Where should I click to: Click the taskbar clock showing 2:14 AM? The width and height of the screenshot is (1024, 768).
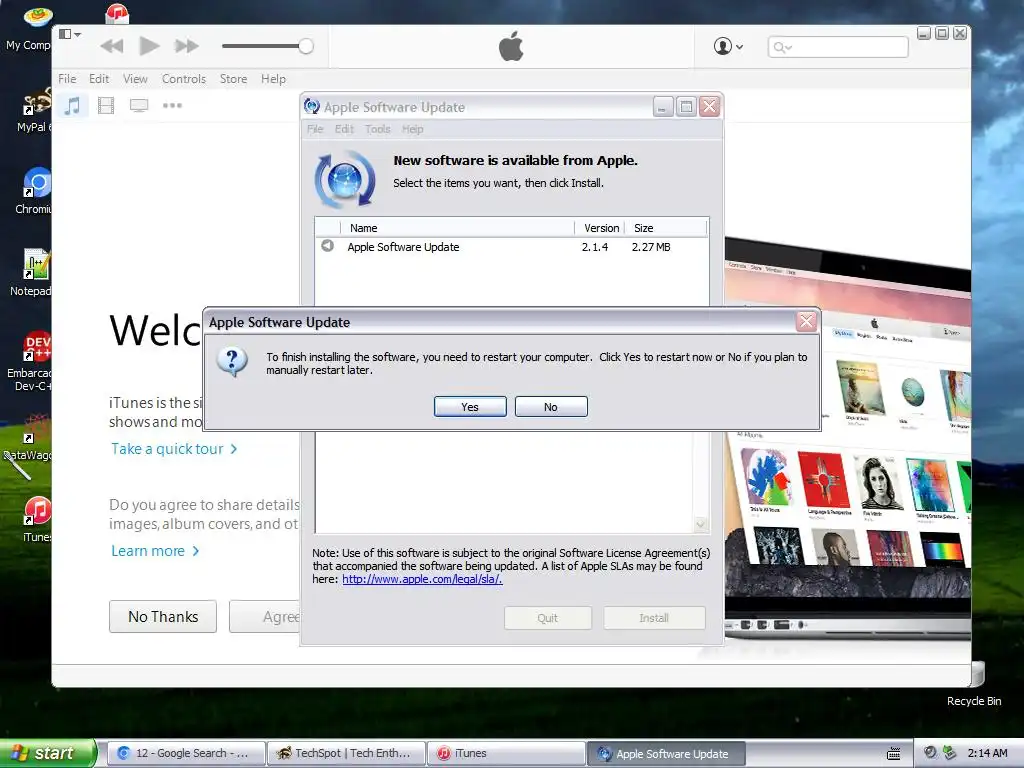pos(987,753)
